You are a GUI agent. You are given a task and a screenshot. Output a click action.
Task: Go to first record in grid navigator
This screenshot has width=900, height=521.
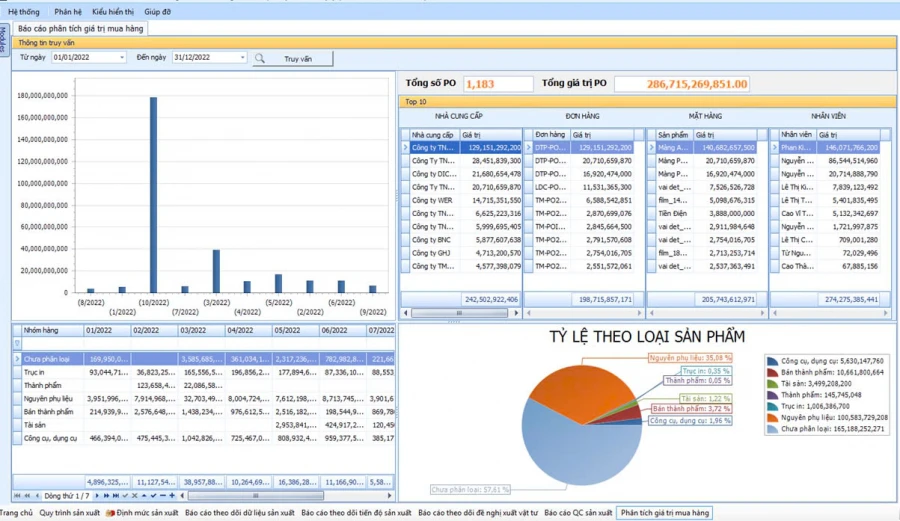tap(17, 496)
